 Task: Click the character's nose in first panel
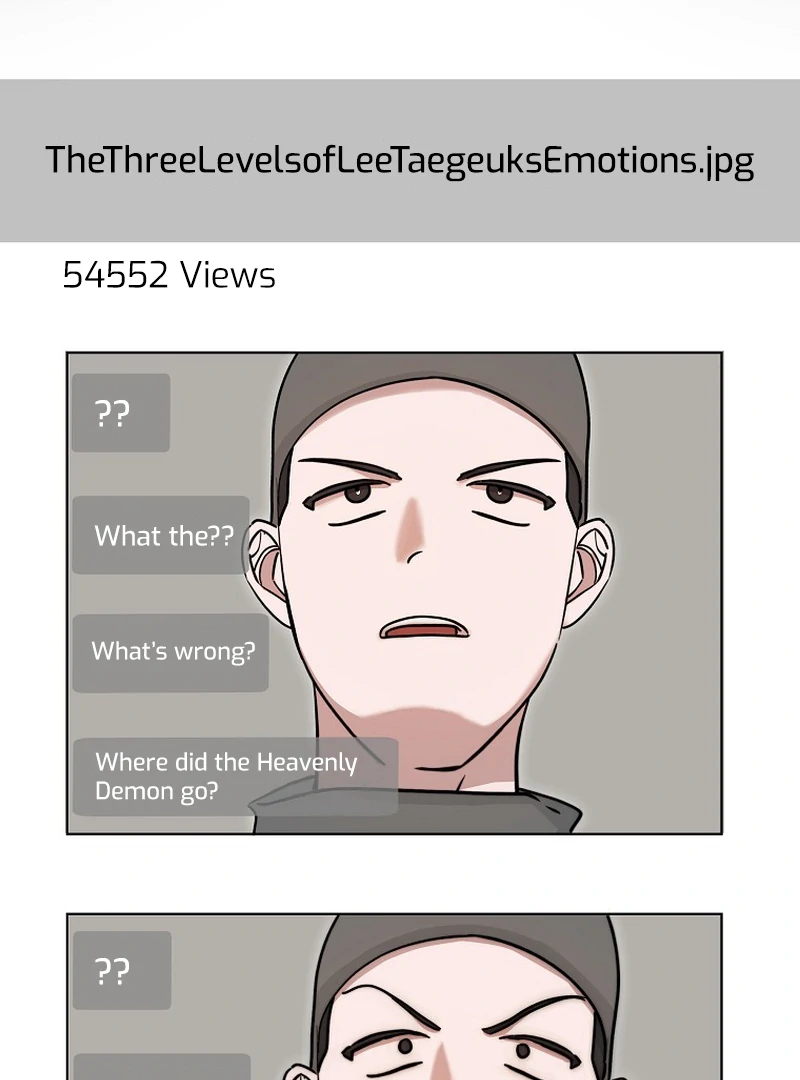click(413, 529)
